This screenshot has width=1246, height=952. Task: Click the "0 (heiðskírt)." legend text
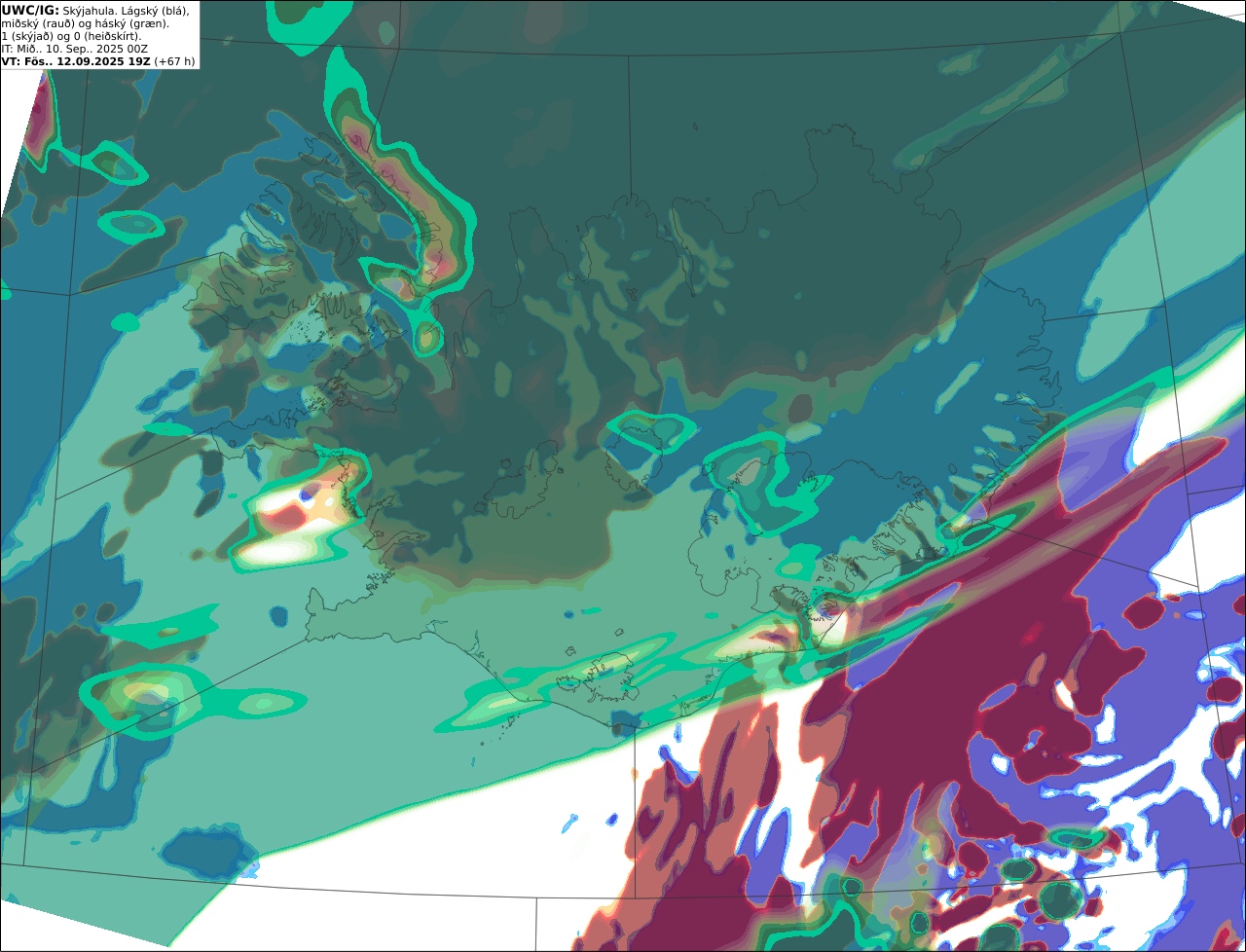(x=108, y=35)
